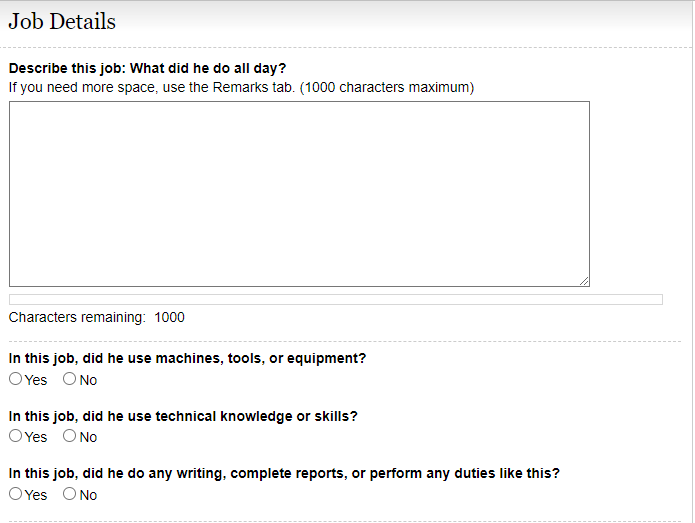
Task: Select Yes radio for machines, tools, equipment
Action: click(x=15, y=379)
